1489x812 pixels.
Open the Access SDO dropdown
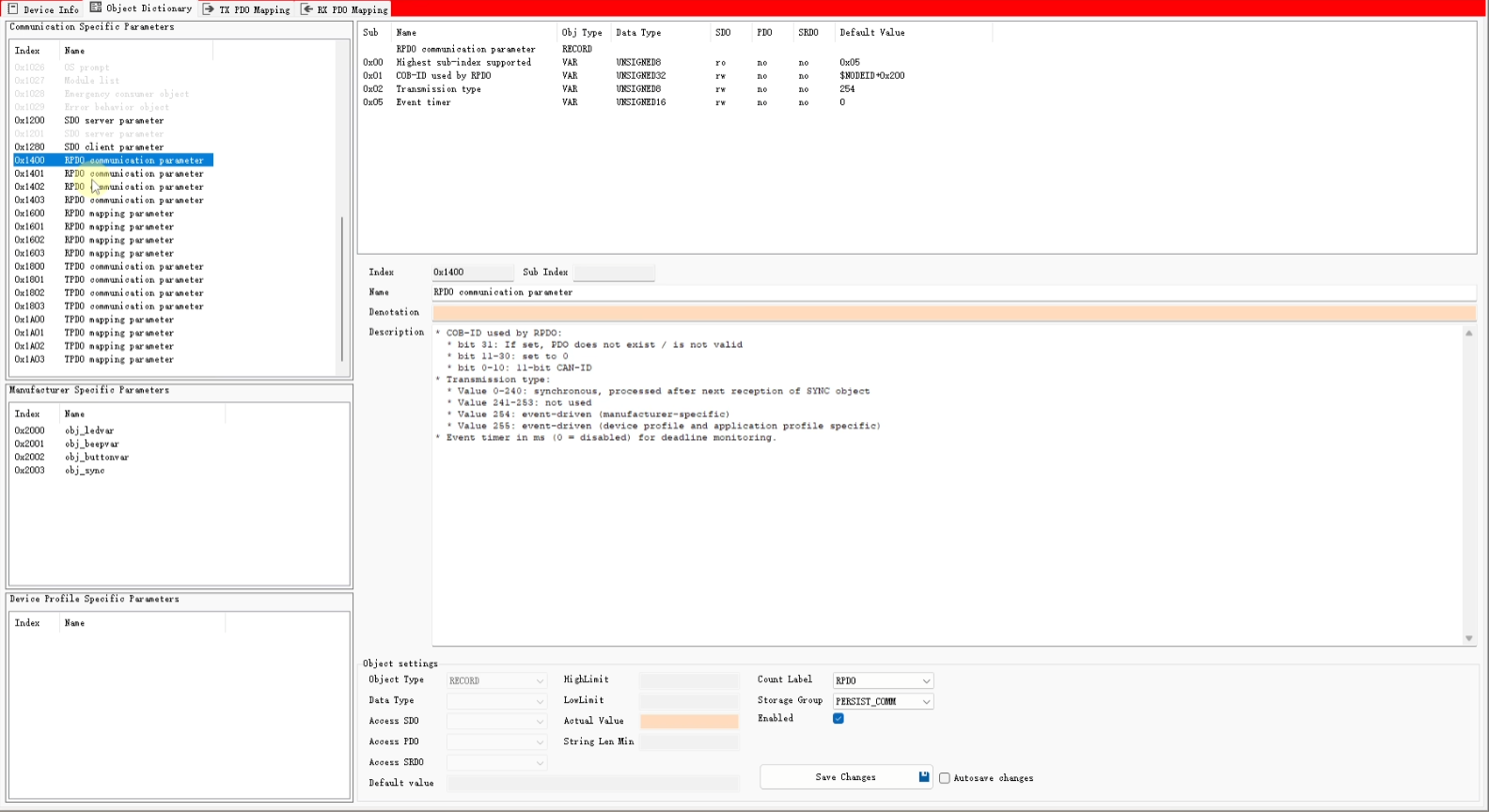tap(496, 722)
